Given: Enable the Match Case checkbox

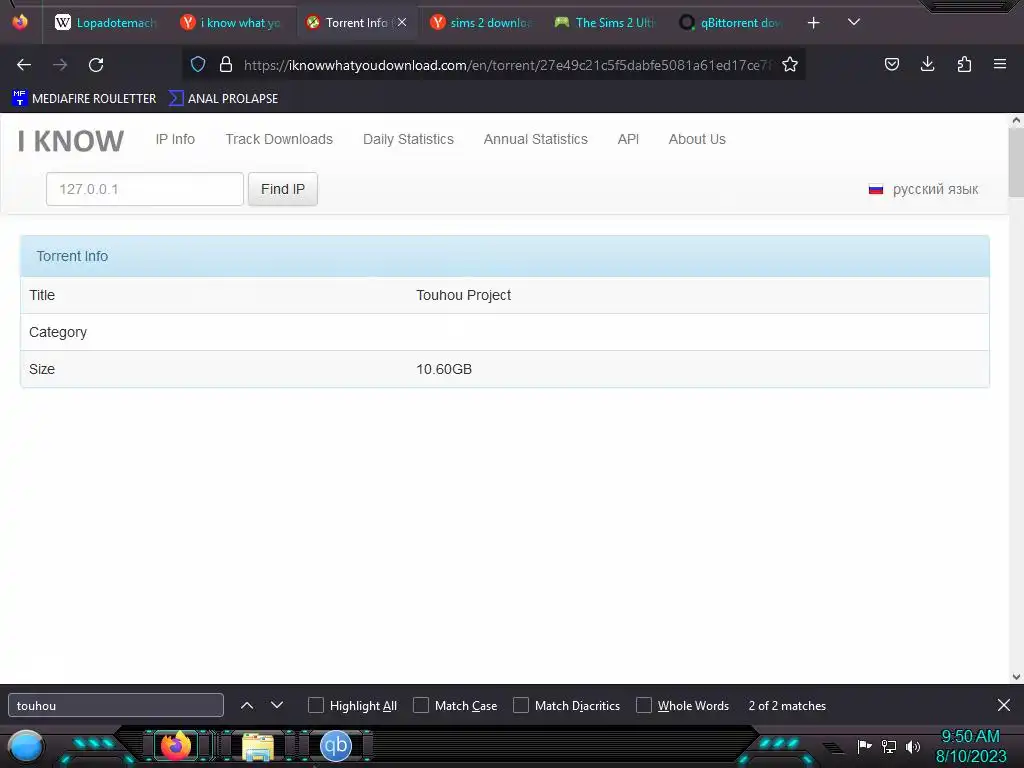Looking at the screenshot, I should click(x=421, y=705).
